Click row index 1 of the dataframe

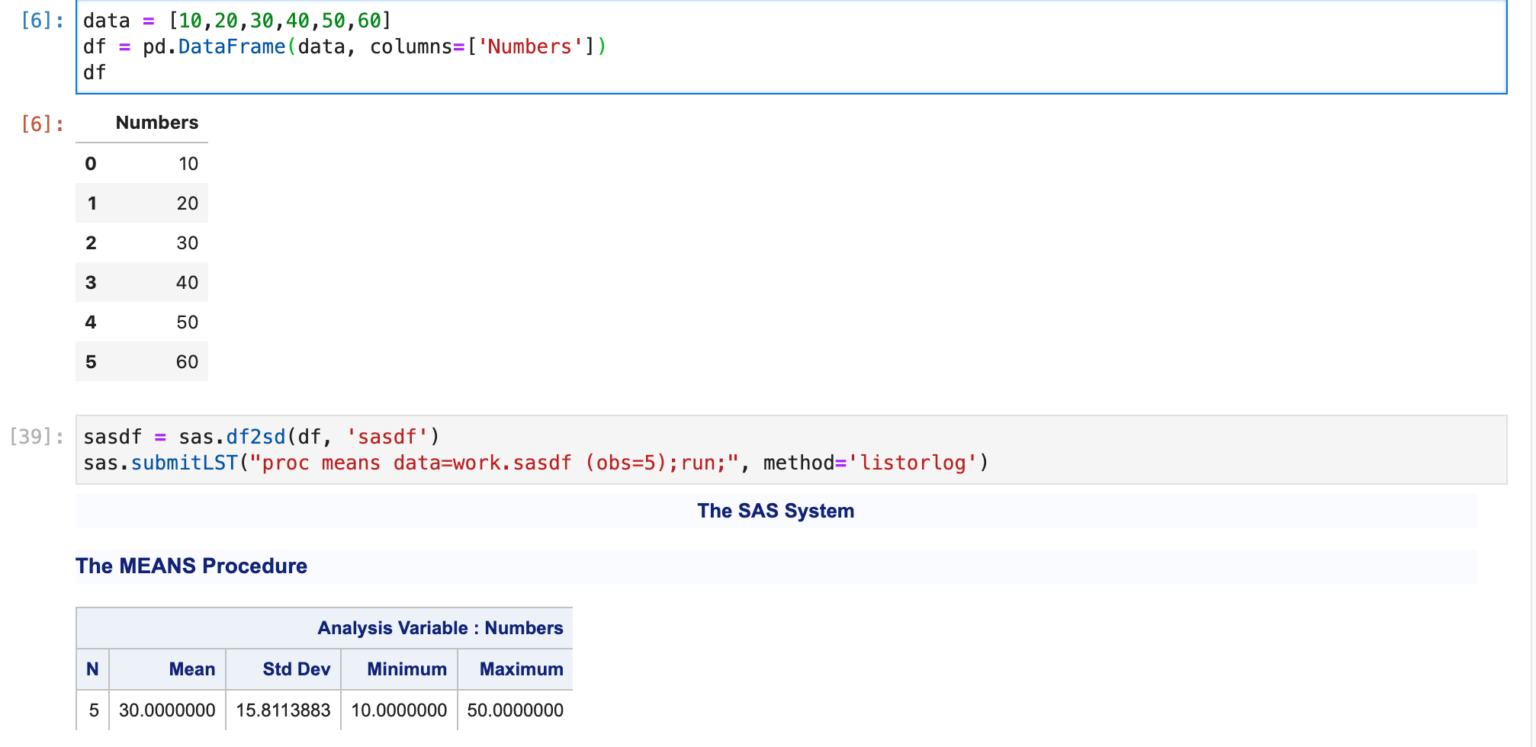(x=91, y=203)
